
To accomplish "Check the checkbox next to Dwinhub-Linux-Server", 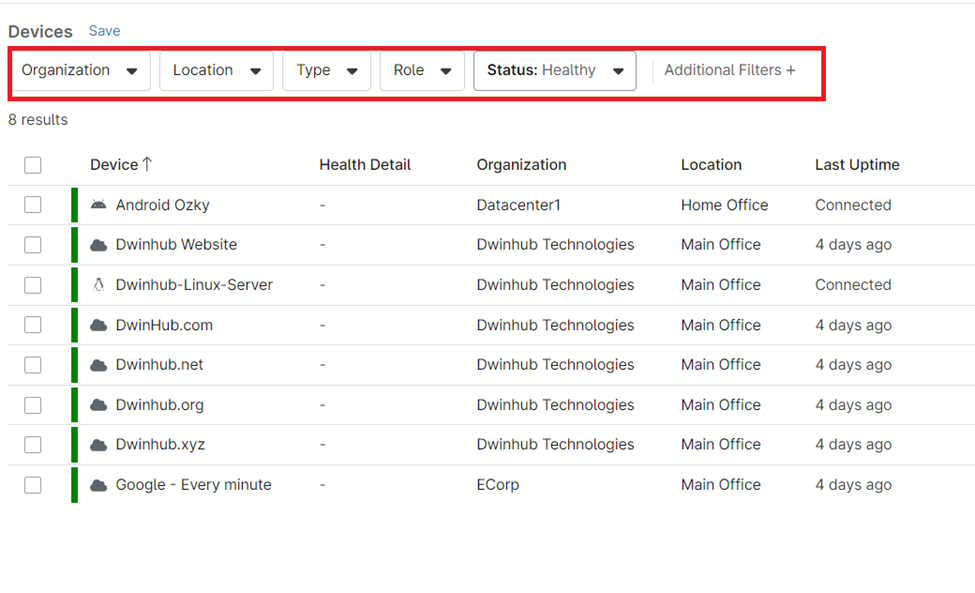I will 32,284.
